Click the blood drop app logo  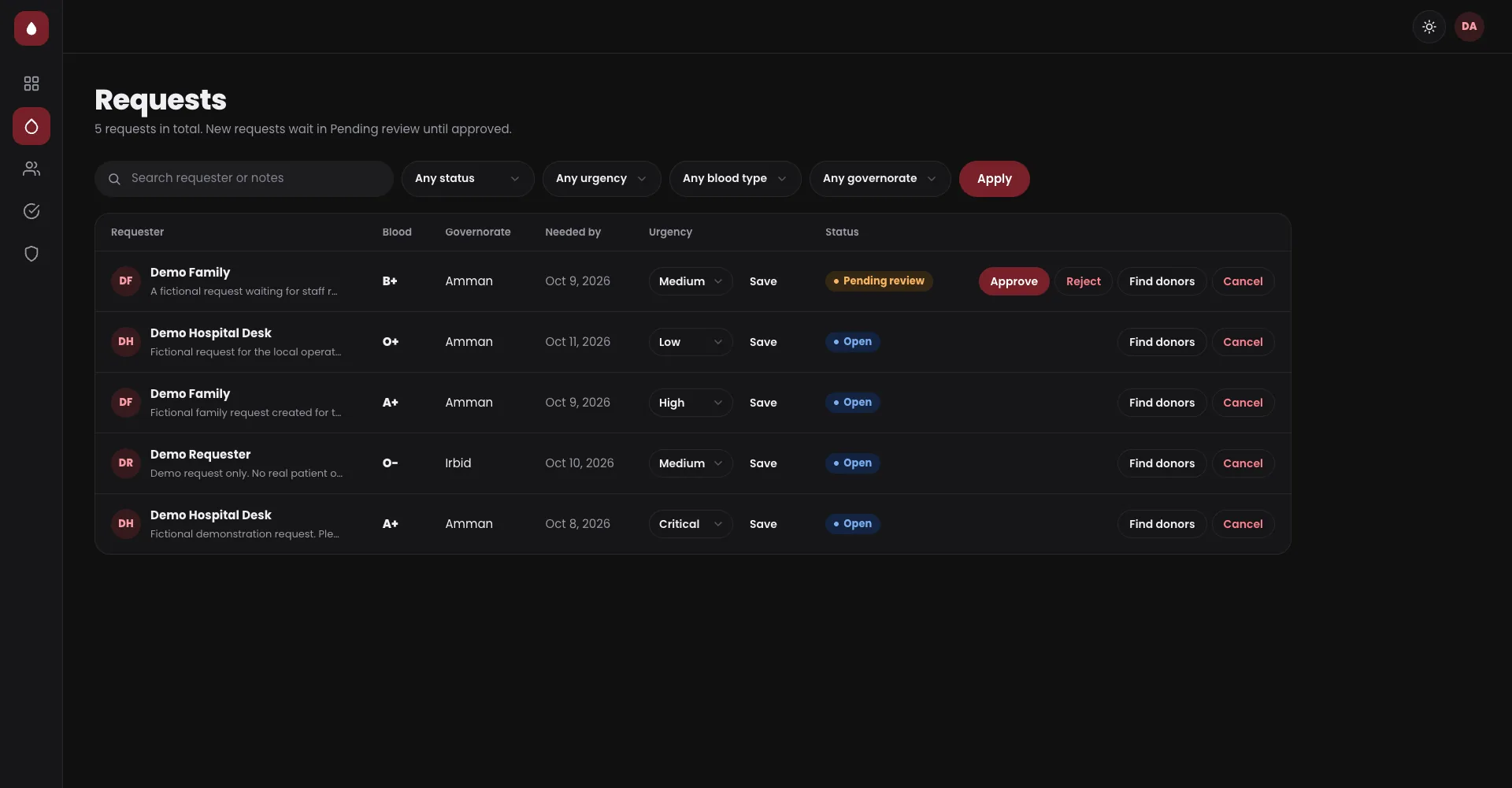coord(31,28)
